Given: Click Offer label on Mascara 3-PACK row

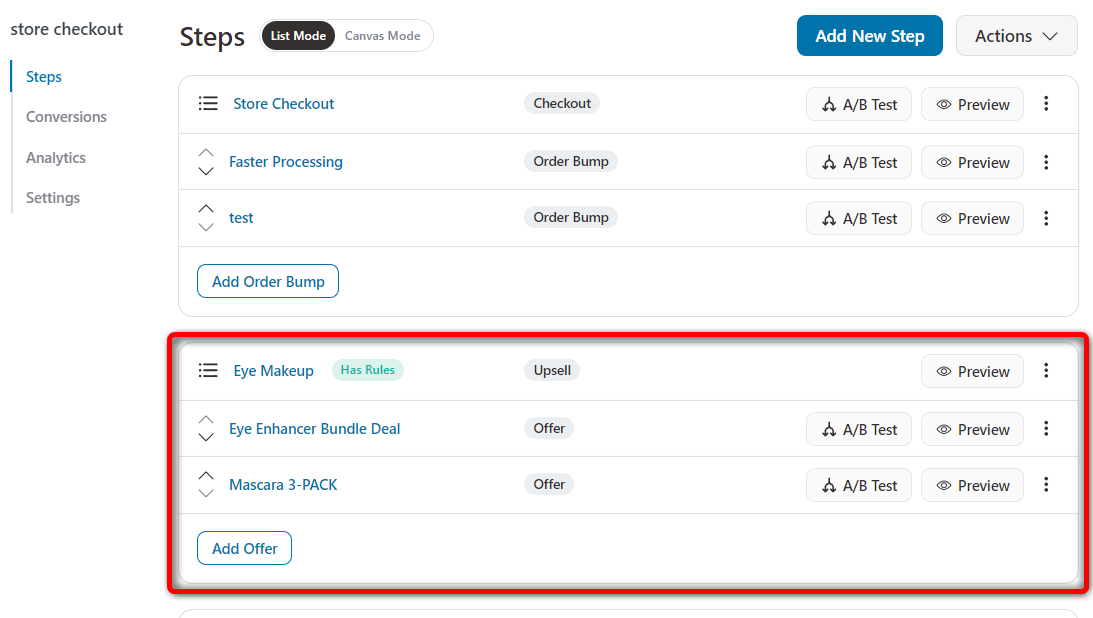Looking at the screenshot, I should coord(549,484).
